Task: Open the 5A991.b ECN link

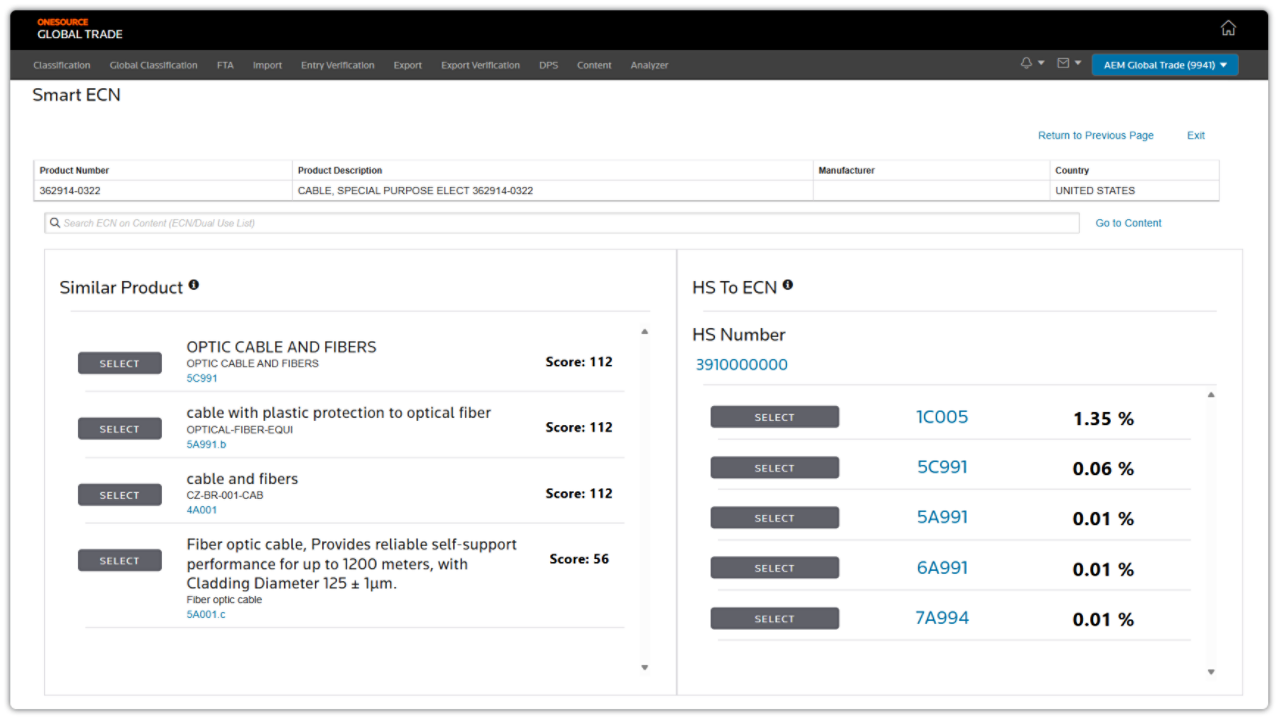Action: (x=206, y=444)
